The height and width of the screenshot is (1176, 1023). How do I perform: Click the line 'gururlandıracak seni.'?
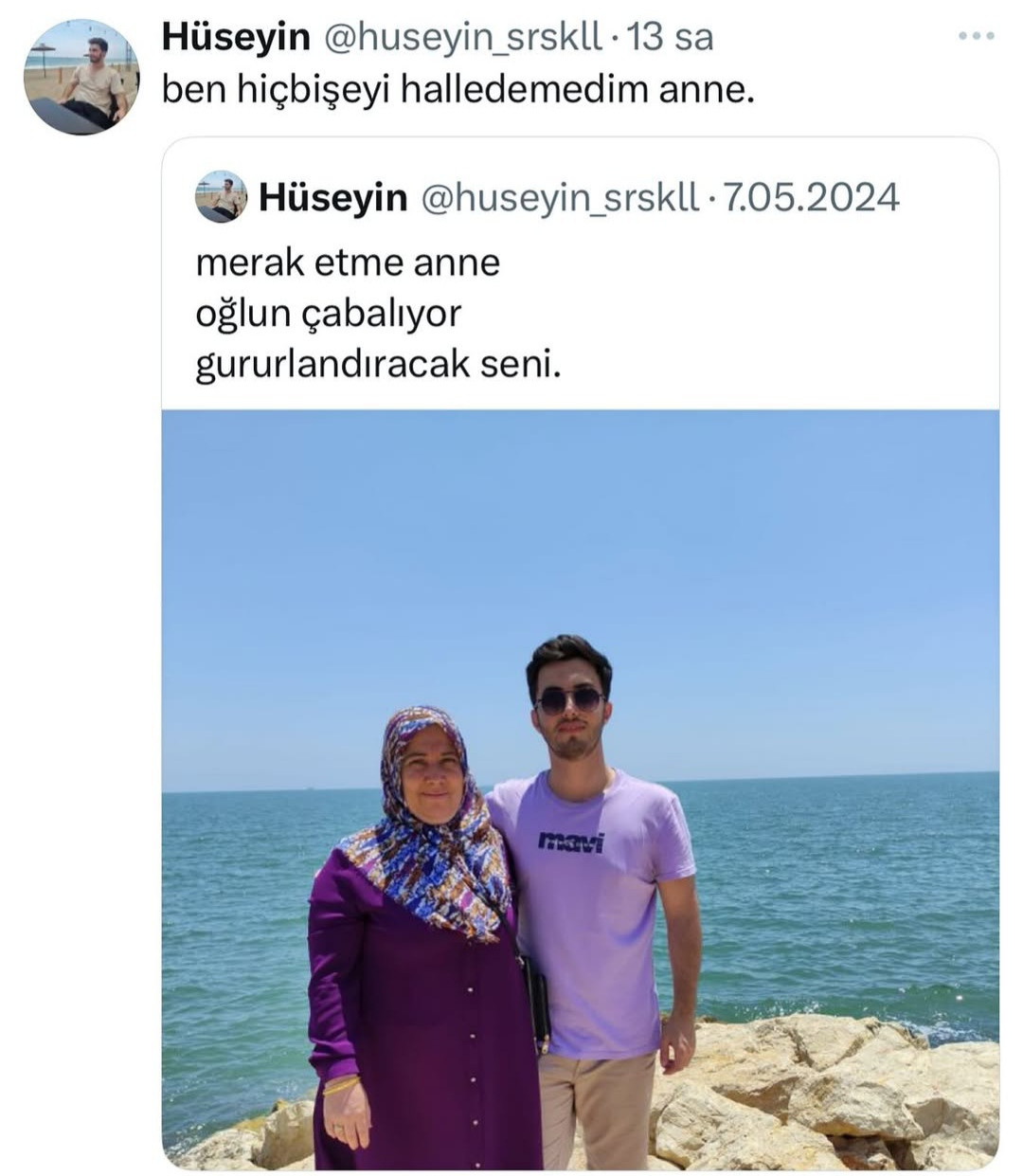point(378,365)
